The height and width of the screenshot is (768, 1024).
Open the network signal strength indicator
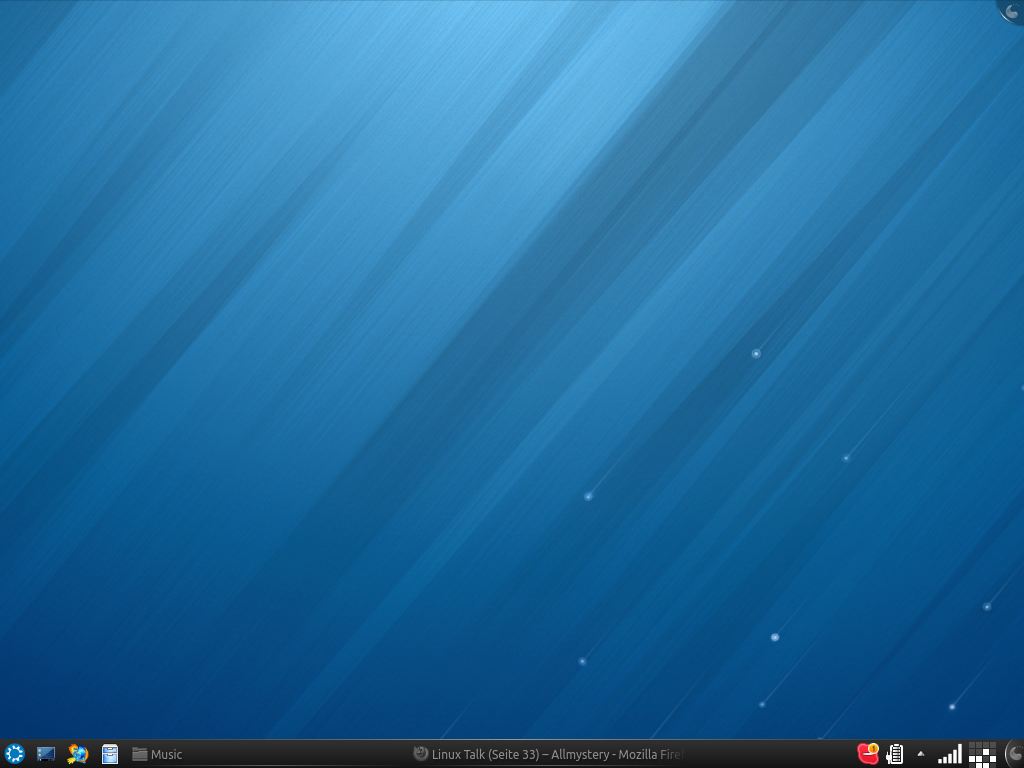[950, 754]
